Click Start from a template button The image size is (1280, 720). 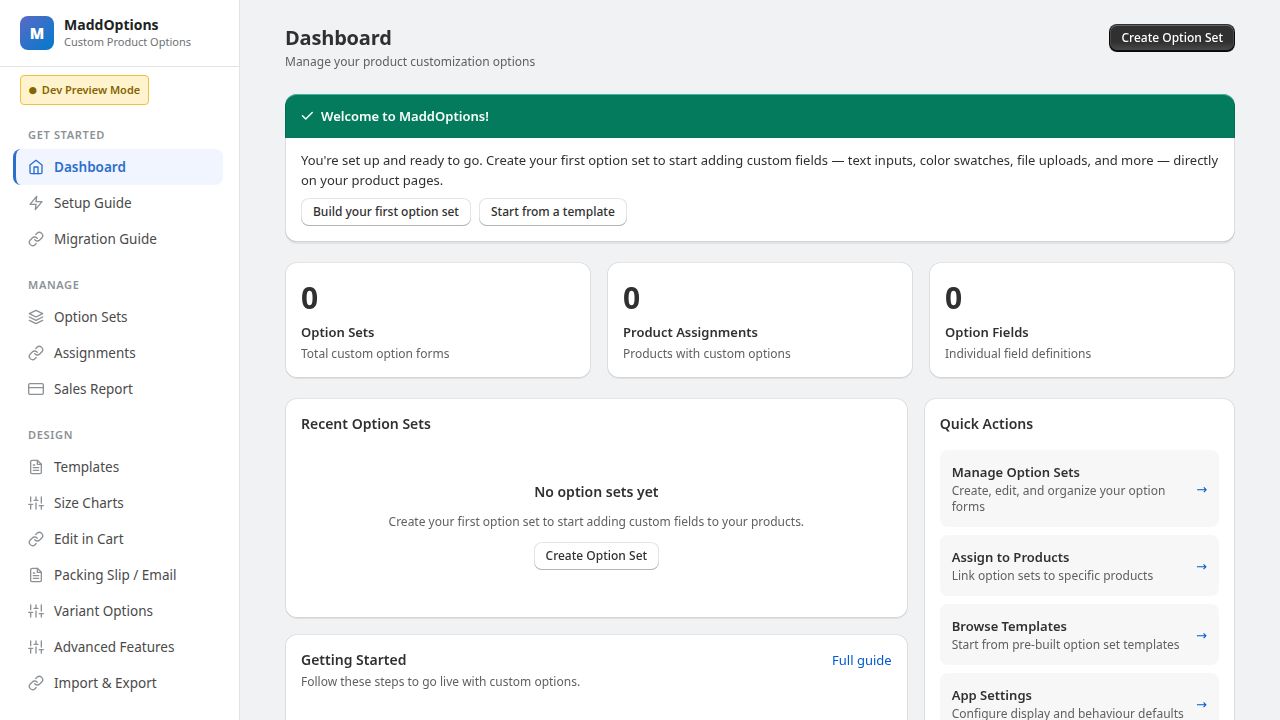click(x=553, y=212)
